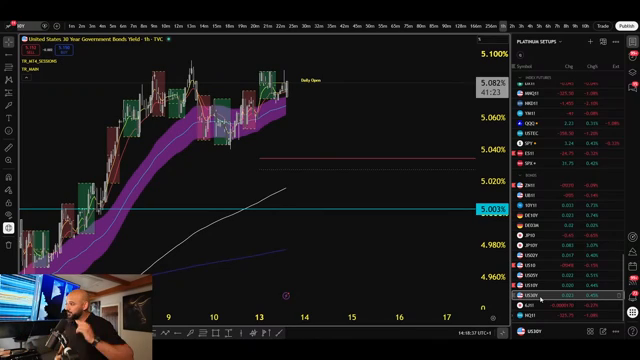
Task: Select the 1m timeframe
Action: point(71,26)
